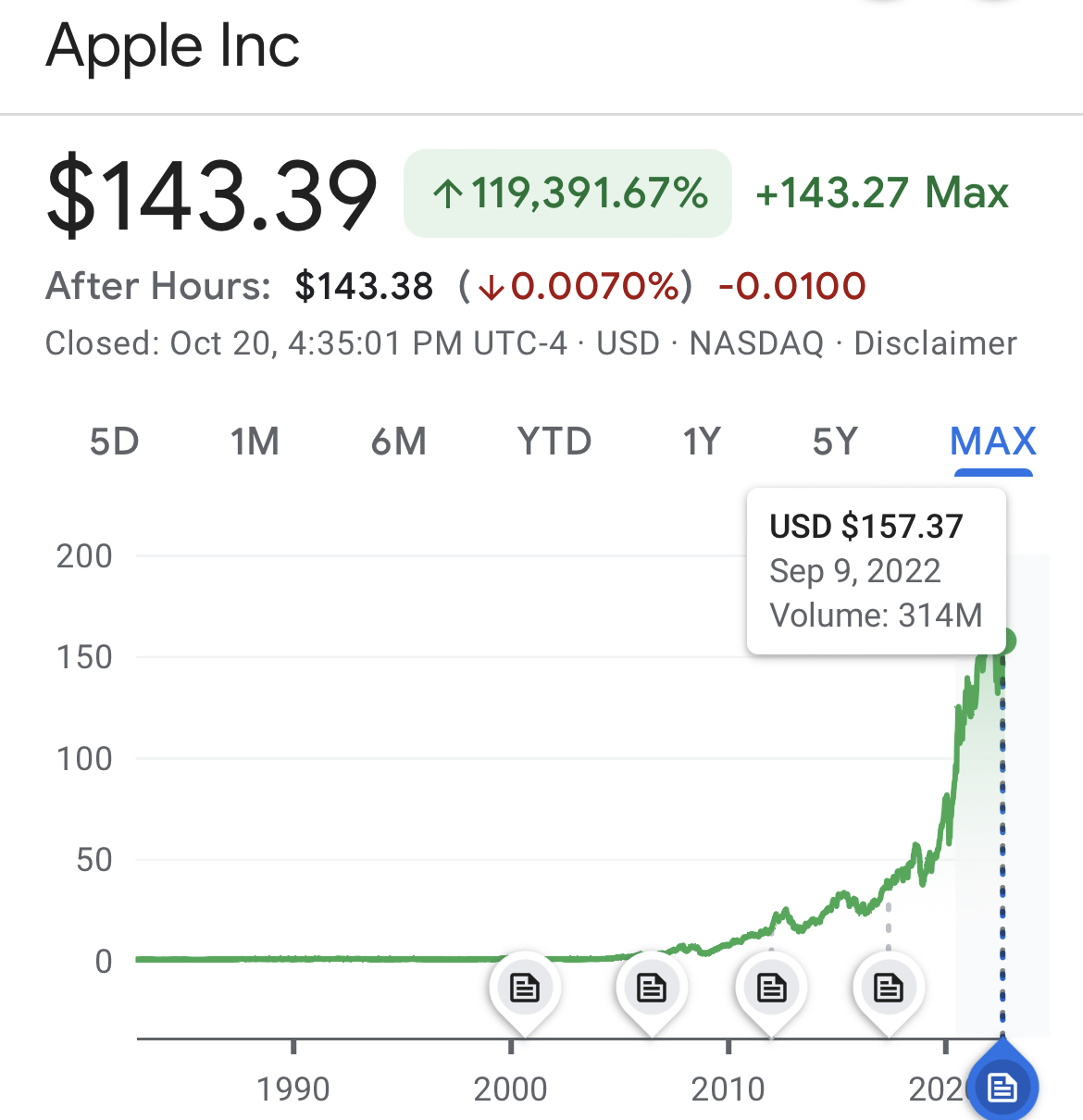Image resolution: width=1083 pixels, height=1120 pixels.
Task: Switch to the YTD time range
Action: pyautogui.click(x=554, y=442)
